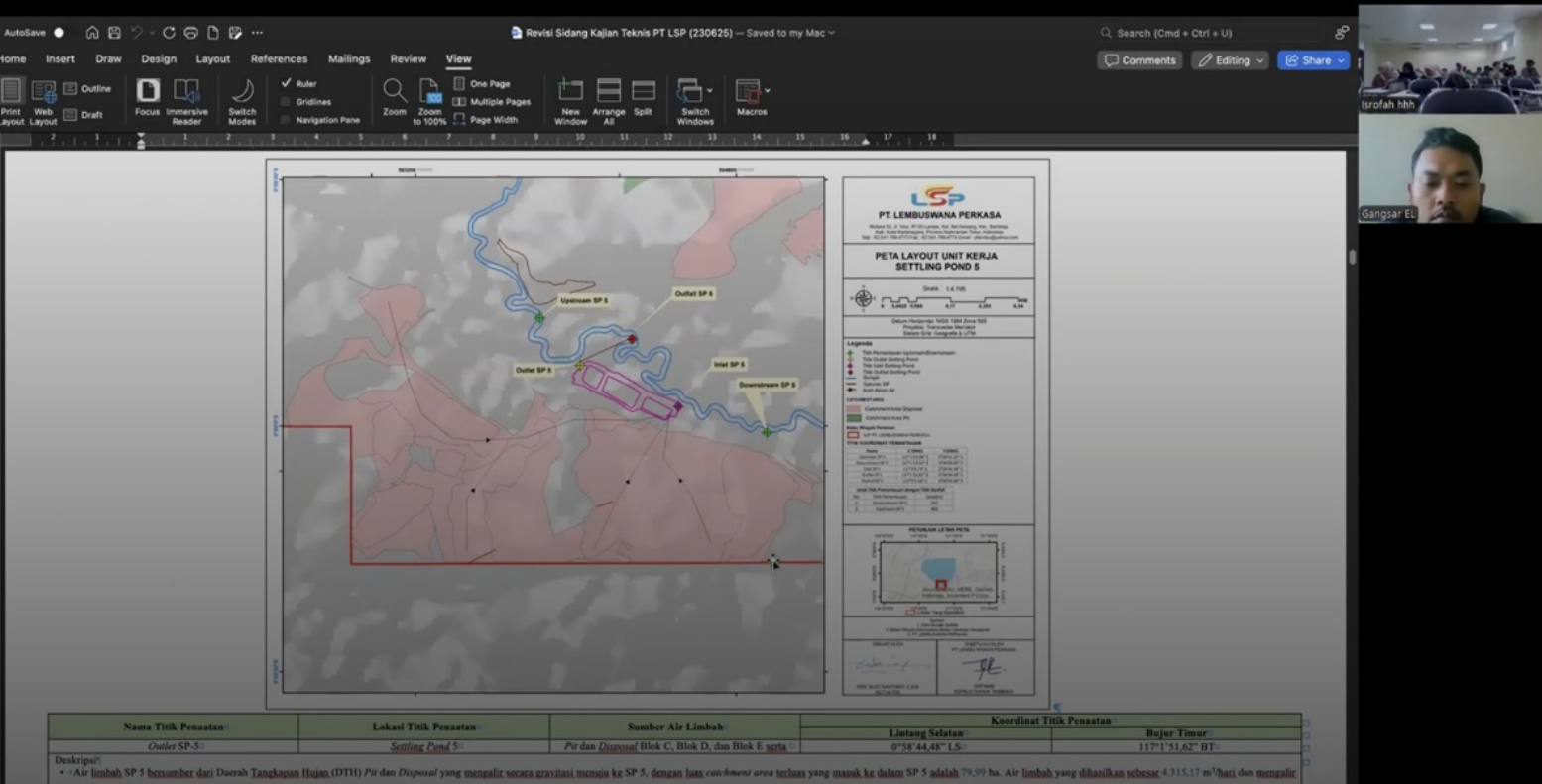Switch to the References tab
Viewport: 1542px width, 784px height.
(279, 59)
